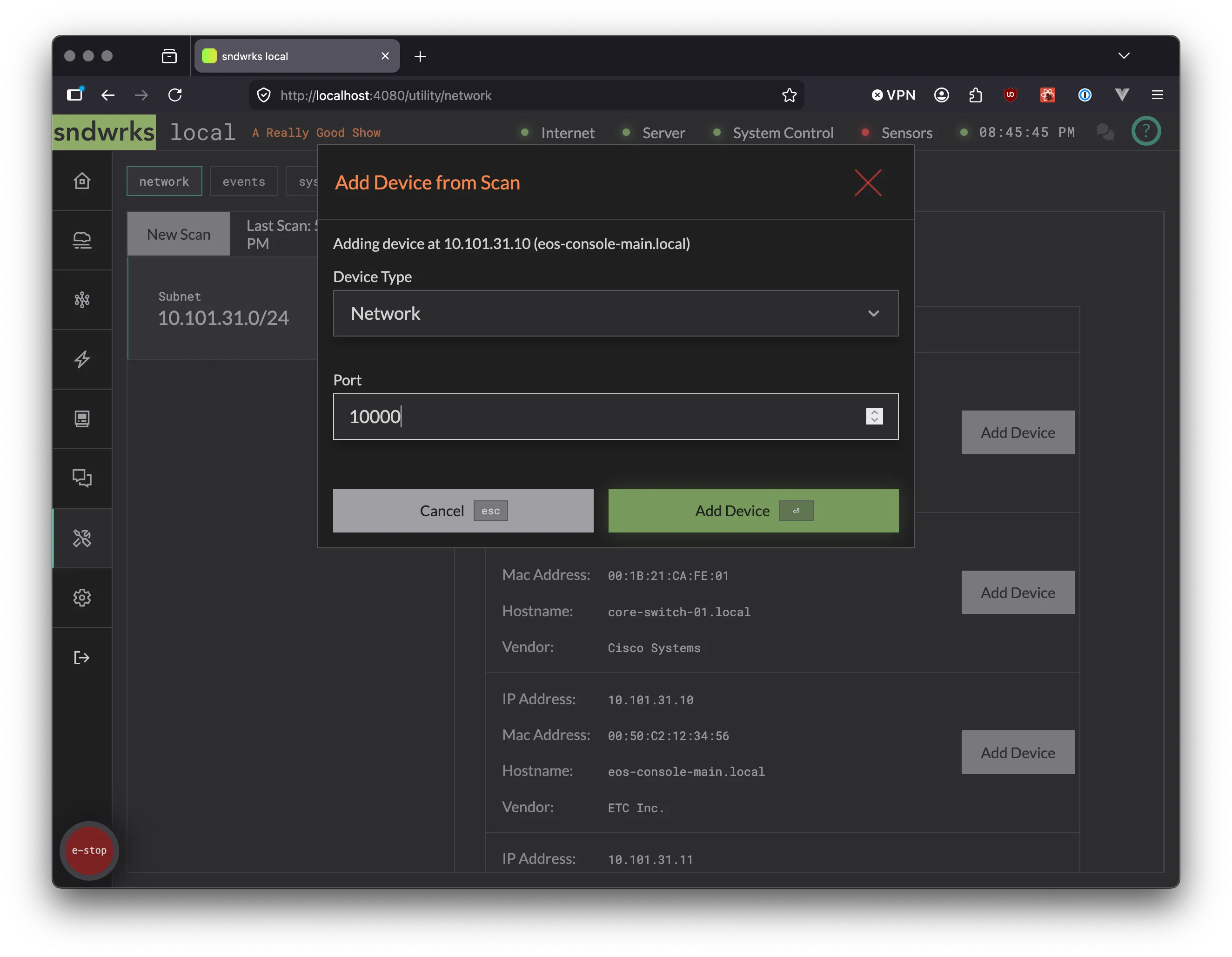Click the Port stepper arrows
This screenshot has width=1232, height=957.
874,417
